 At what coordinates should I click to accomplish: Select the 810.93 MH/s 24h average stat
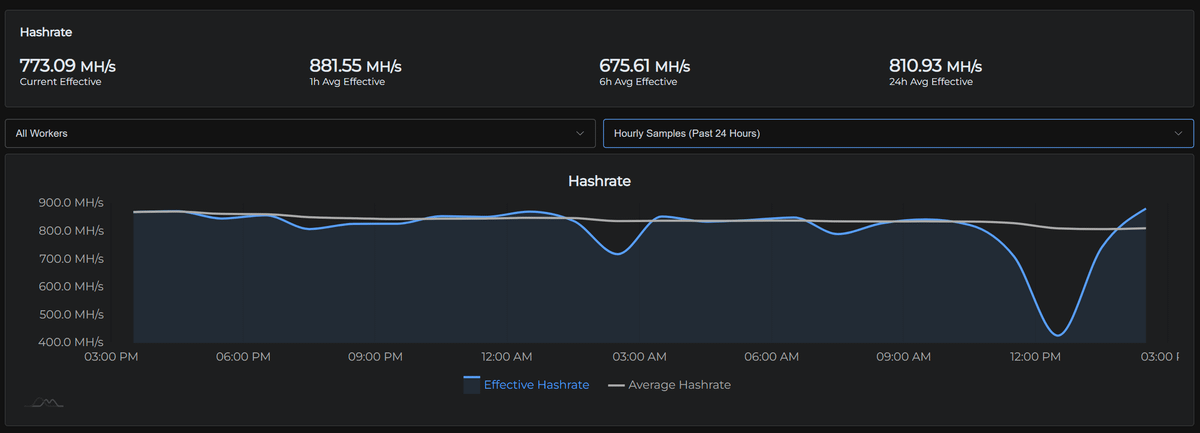pyautogui.click(x=935, y=67)
